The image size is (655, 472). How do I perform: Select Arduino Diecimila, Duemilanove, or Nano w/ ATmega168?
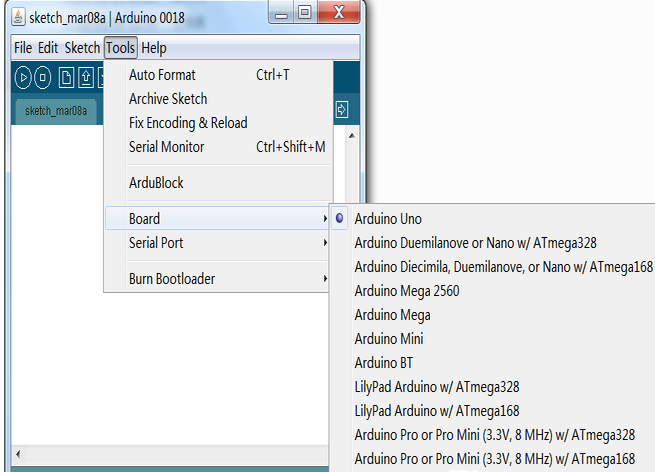pos(493,266)
